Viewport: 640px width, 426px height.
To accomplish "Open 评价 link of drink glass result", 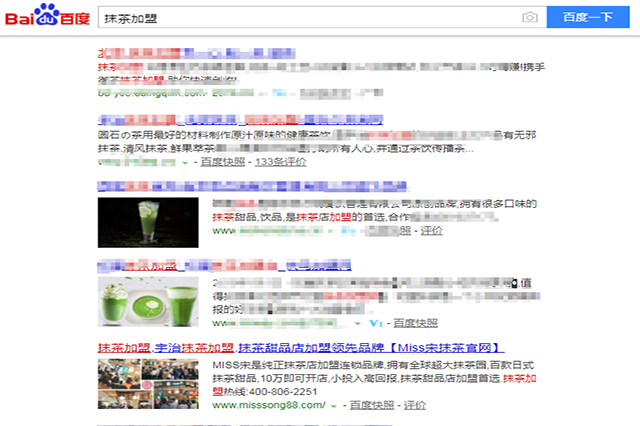I will [x=431, y=231].
